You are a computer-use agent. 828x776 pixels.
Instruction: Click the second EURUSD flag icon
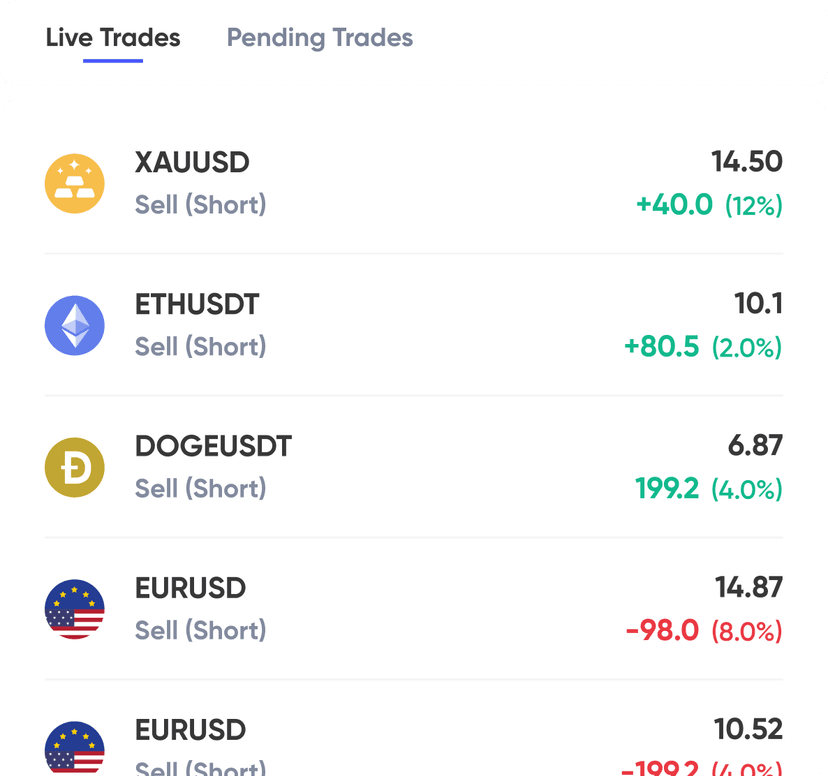coord(74,745)
